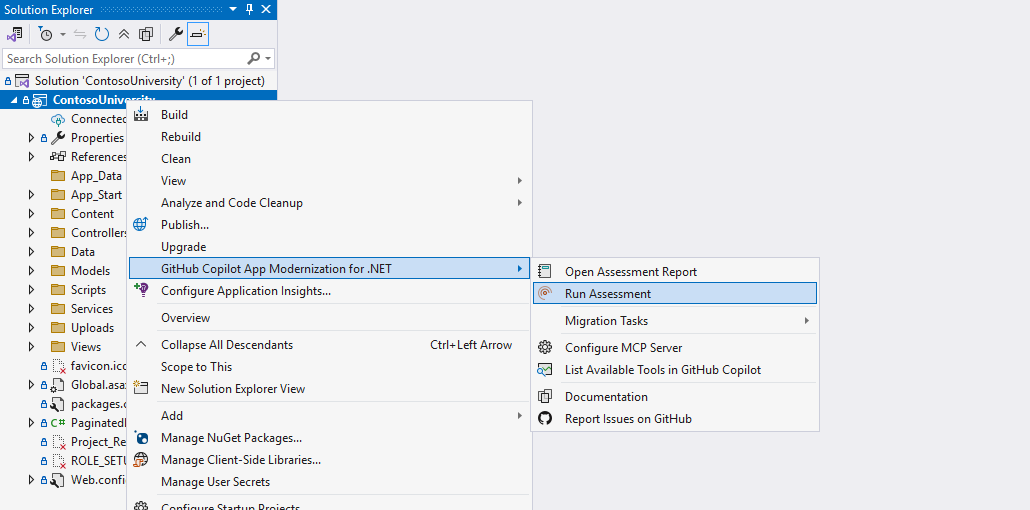The height and width of the screenshot is (510, 1030).
Task: Toggle the Solution Explorer auto-hide pin
Action: pyautogui.click(x=250, y=9)
